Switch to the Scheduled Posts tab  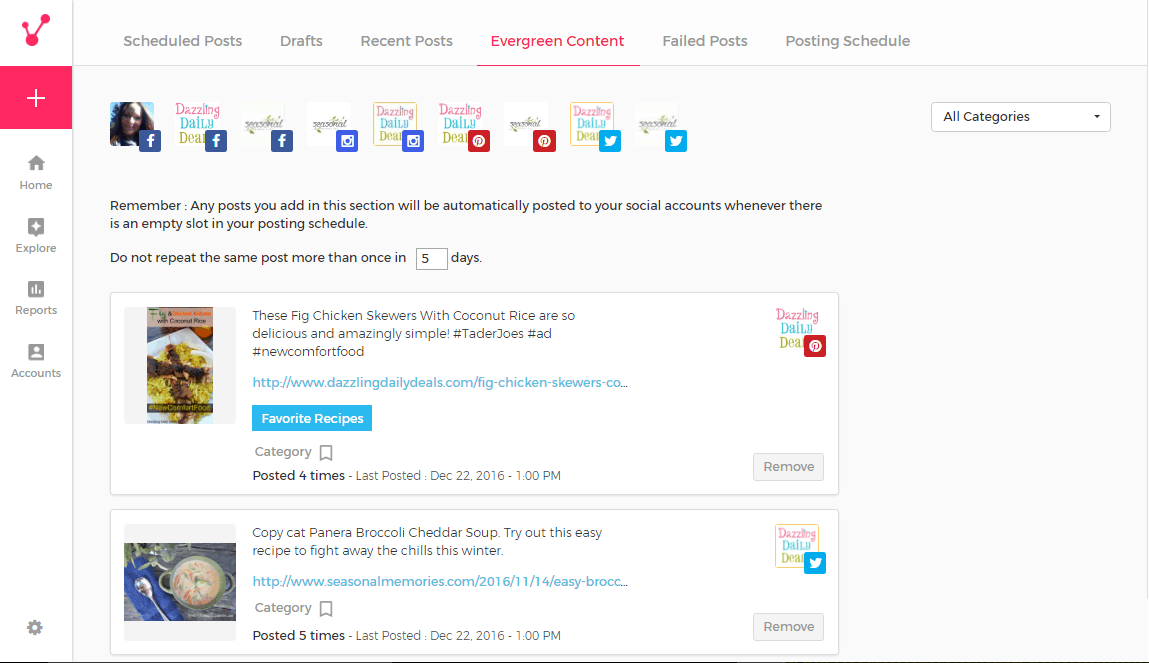[x=182, y=41]
